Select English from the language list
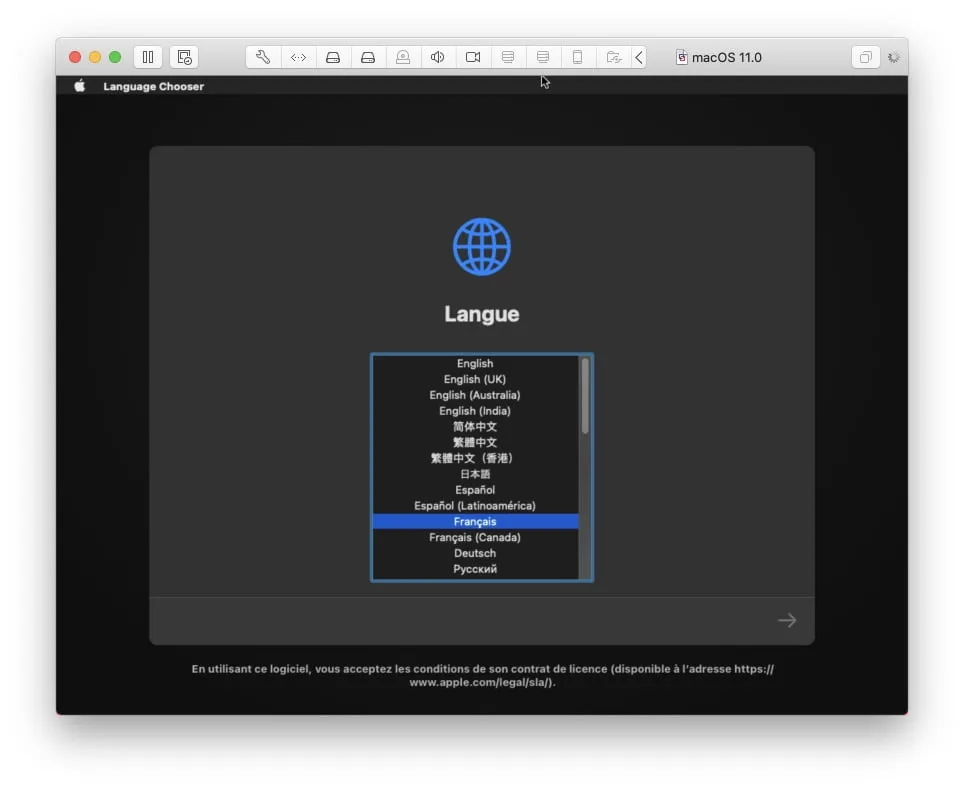 coord(475,364)
